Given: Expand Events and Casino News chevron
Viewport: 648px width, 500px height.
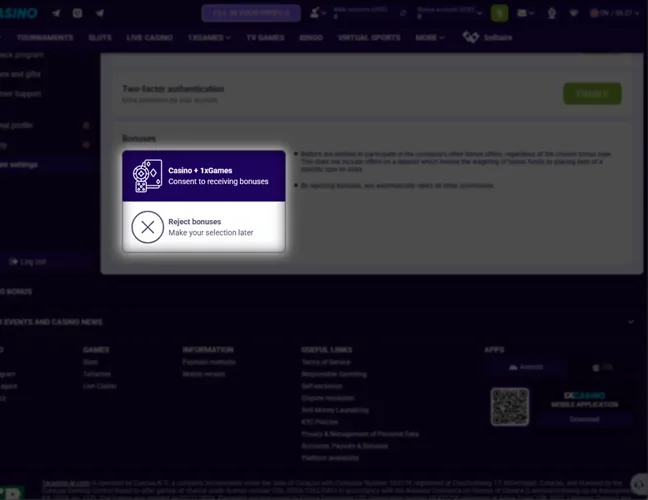Looking at the screenshot, I should point(631,322).
